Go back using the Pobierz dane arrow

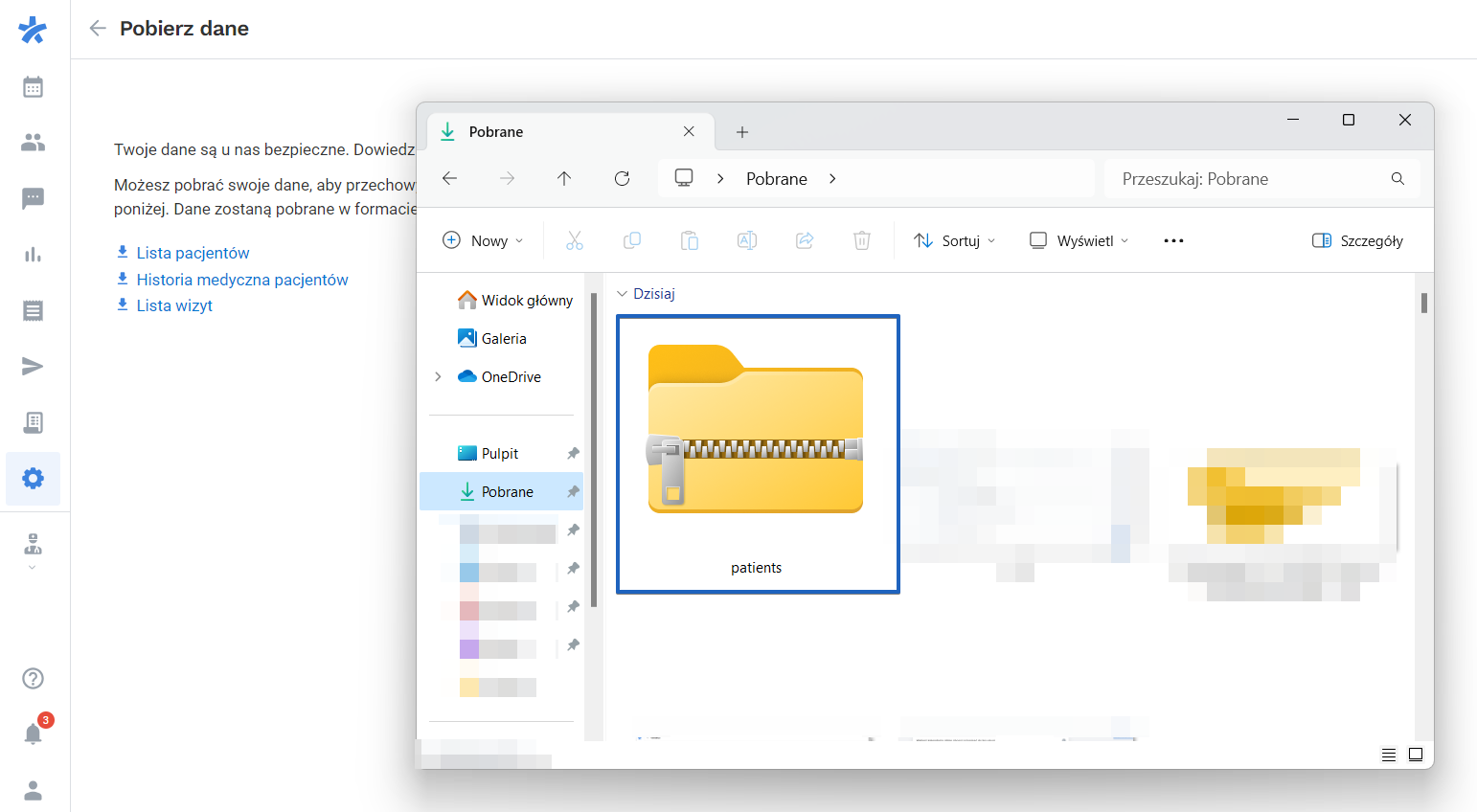96,29
